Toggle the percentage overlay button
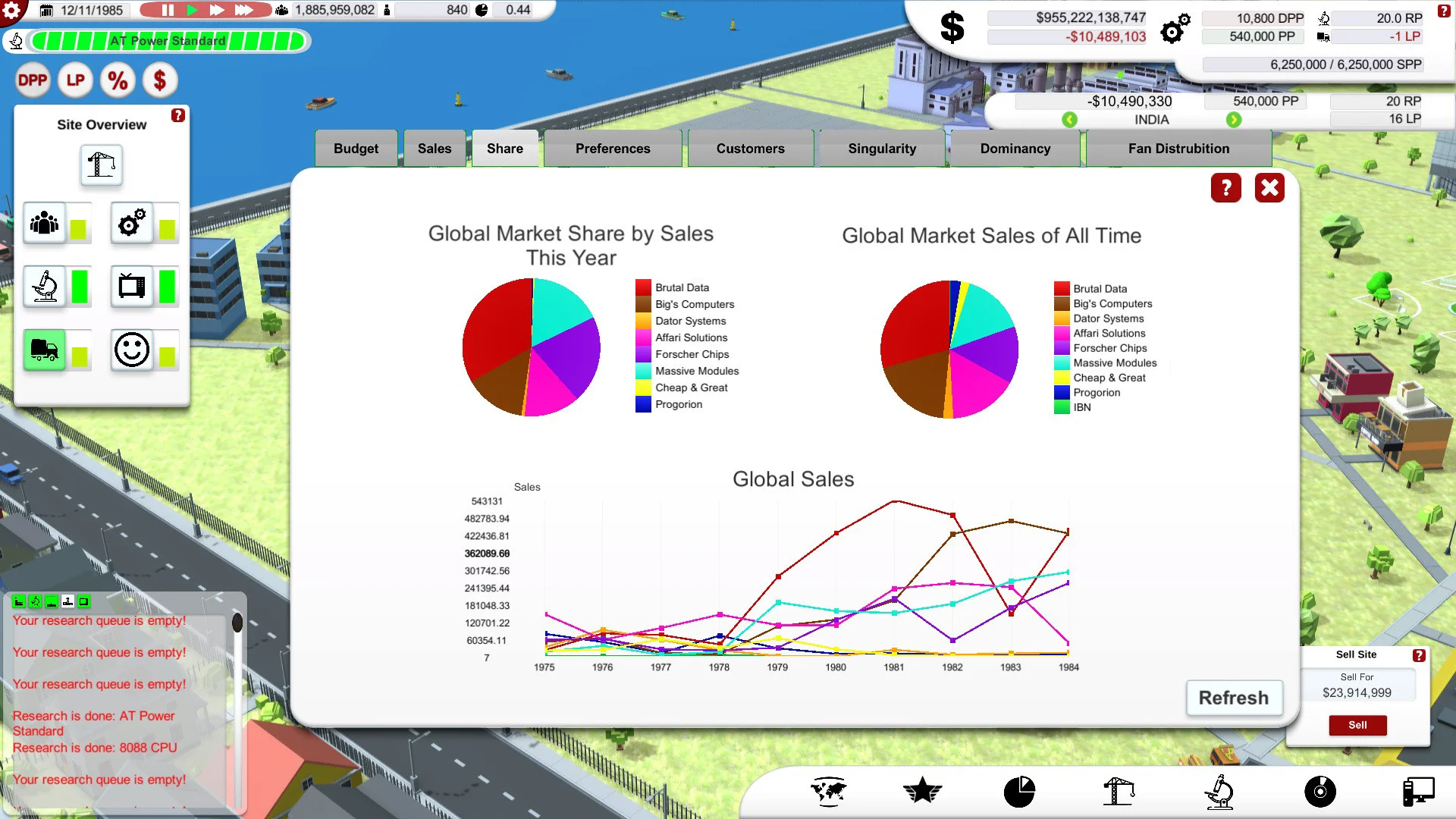The image size is (1456, 819). click(118, 79)
